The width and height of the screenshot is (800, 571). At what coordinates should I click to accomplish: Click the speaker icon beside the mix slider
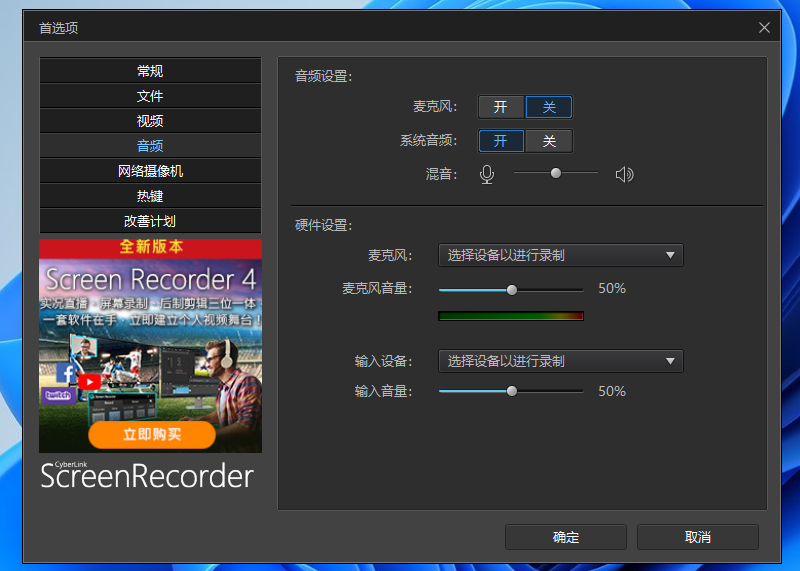click(624, 175)
